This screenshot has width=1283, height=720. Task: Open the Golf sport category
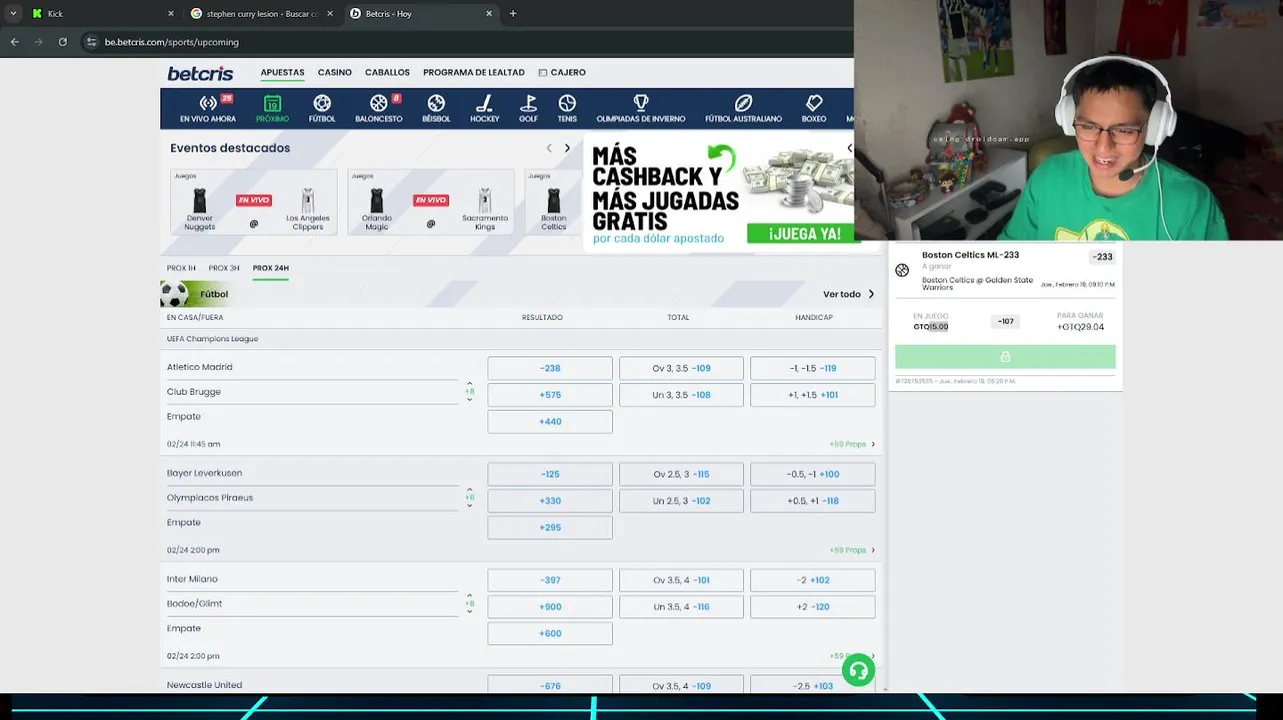pos(528,109)
